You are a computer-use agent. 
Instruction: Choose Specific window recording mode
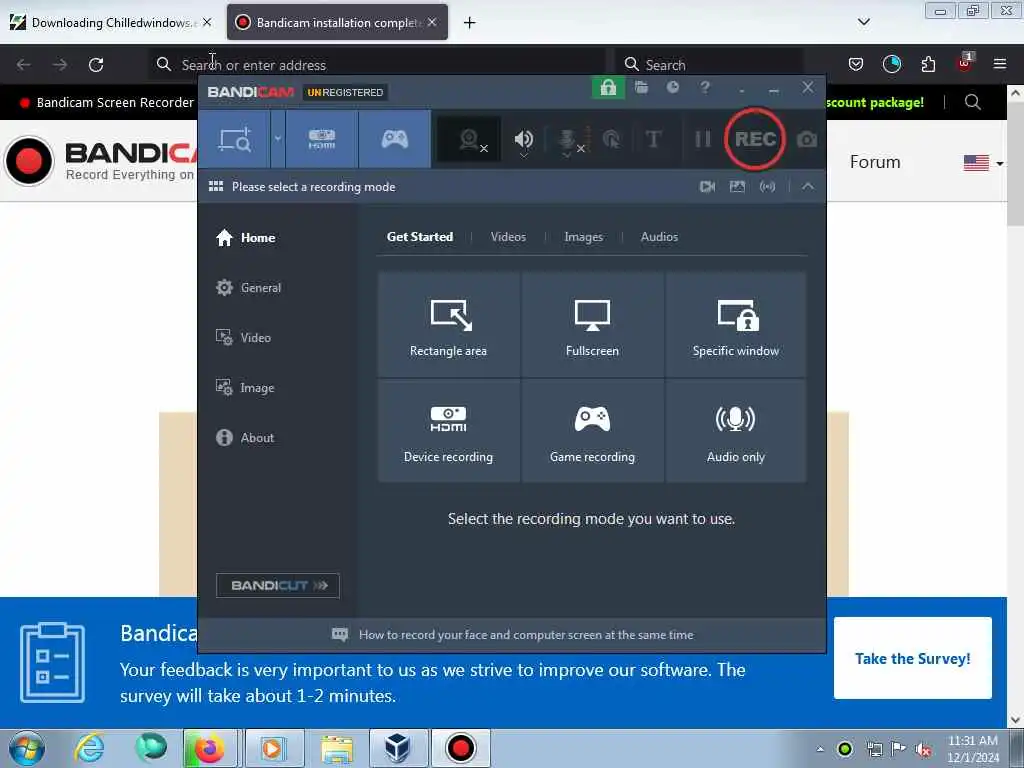[736, 325]
